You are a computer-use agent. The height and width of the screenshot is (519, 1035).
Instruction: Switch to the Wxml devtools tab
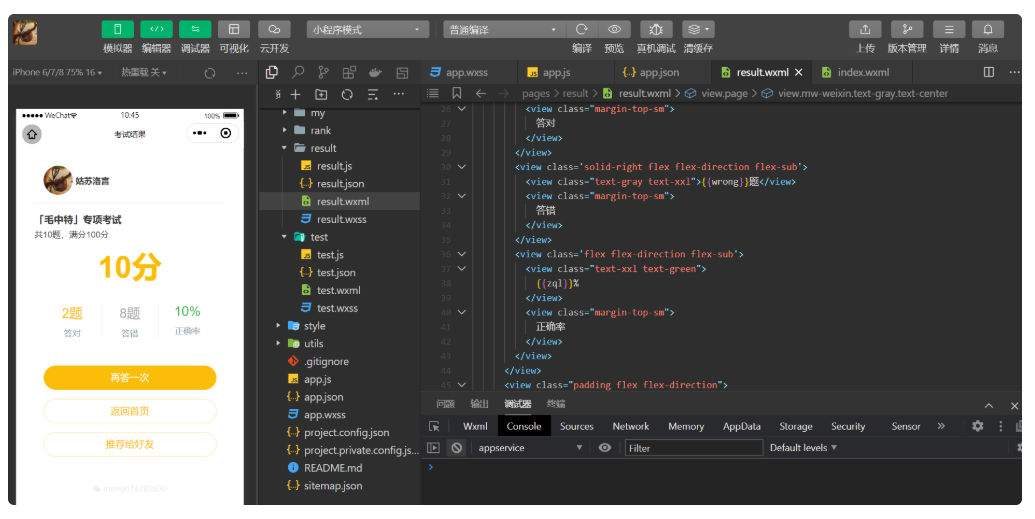pyautogui.click(x=475, y=426)
